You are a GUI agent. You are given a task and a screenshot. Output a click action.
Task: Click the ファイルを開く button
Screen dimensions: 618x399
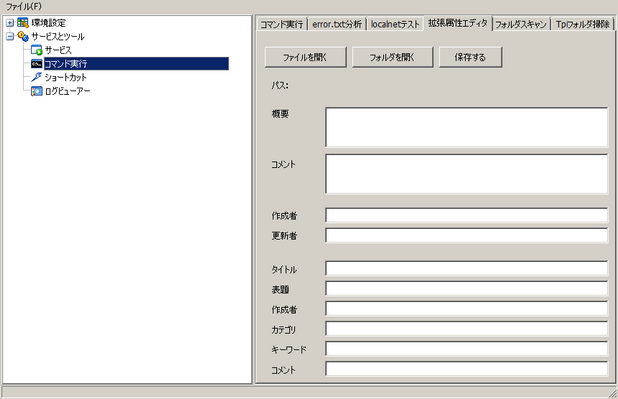305,57
